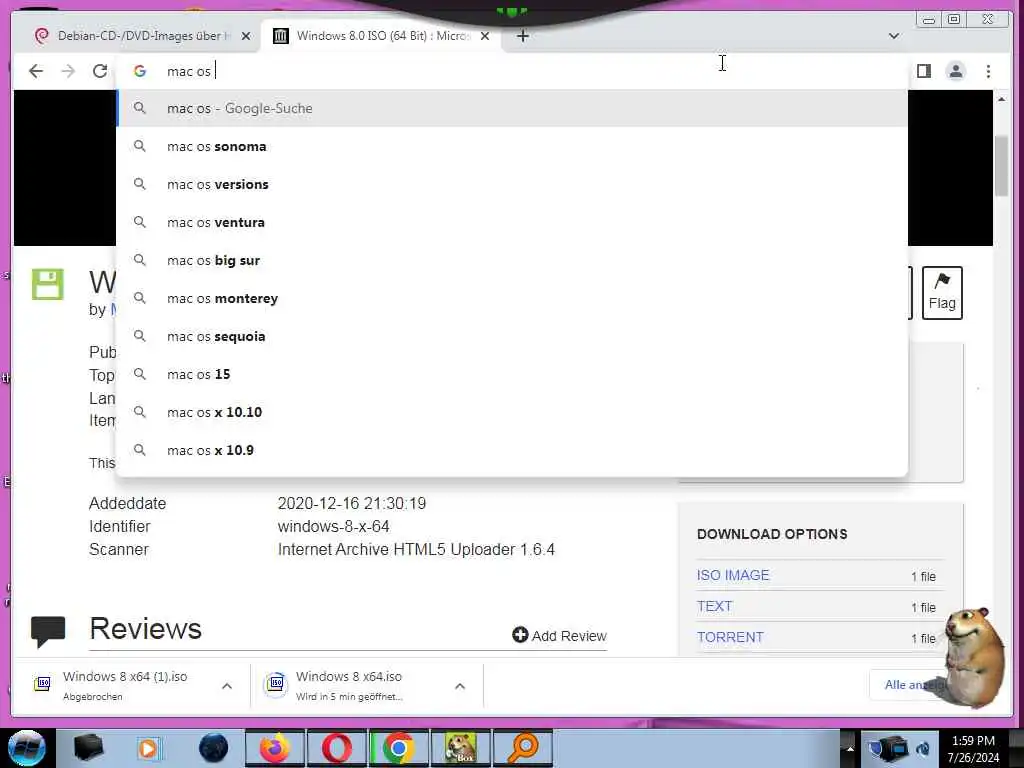Reload the current page
Screen dimensions: 1024x768
click(100, 71)
